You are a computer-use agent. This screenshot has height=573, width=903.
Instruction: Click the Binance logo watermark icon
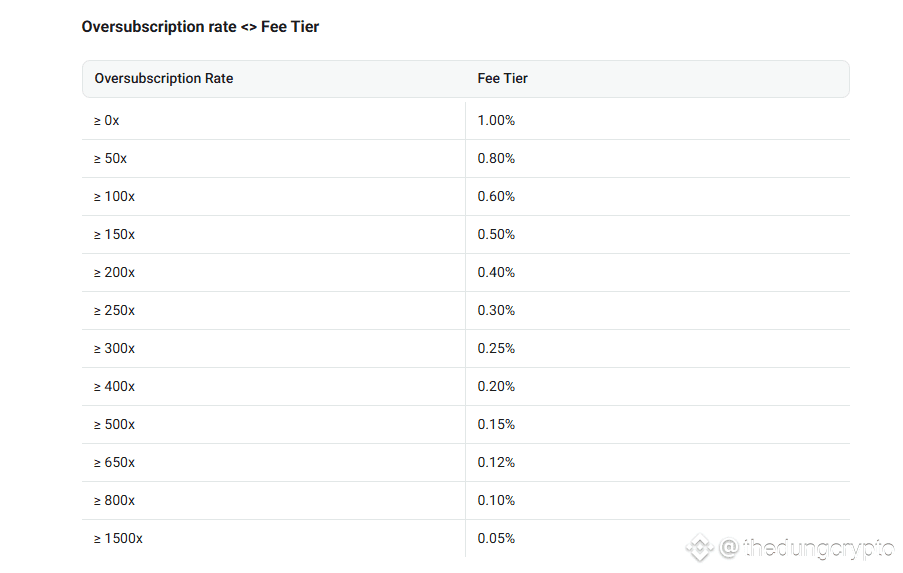click(x=698, y=547)
